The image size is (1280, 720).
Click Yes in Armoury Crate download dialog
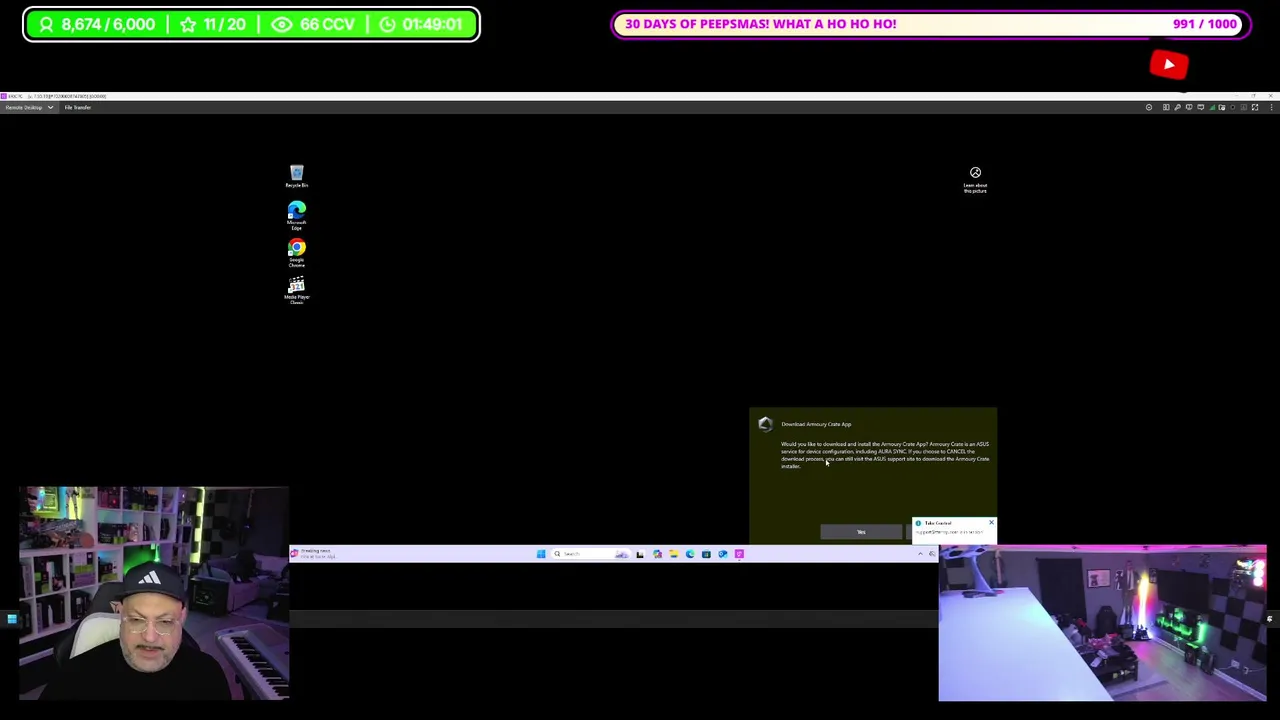(x=861, y=532)
